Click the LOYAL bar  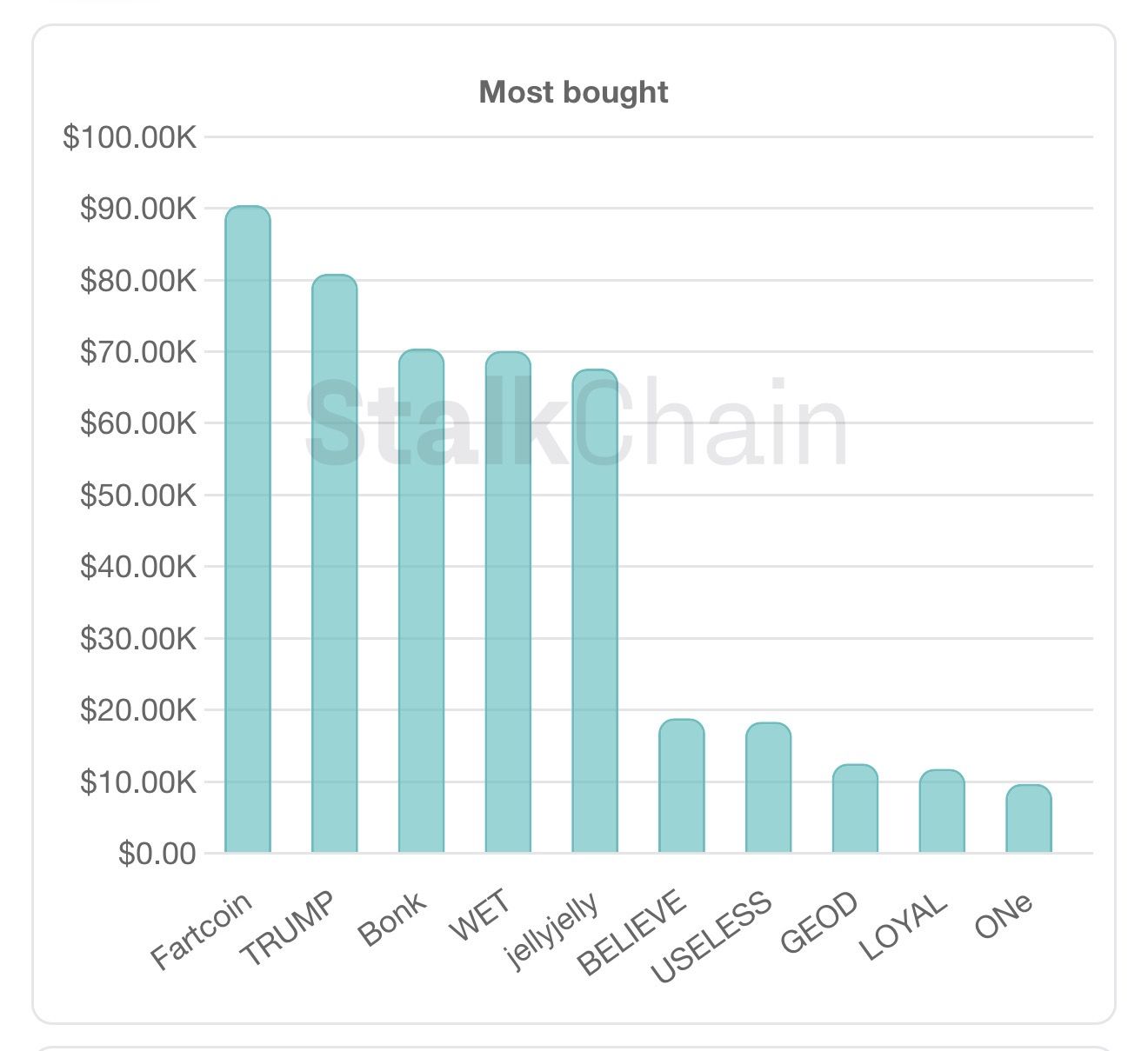(x=942, y=811)
